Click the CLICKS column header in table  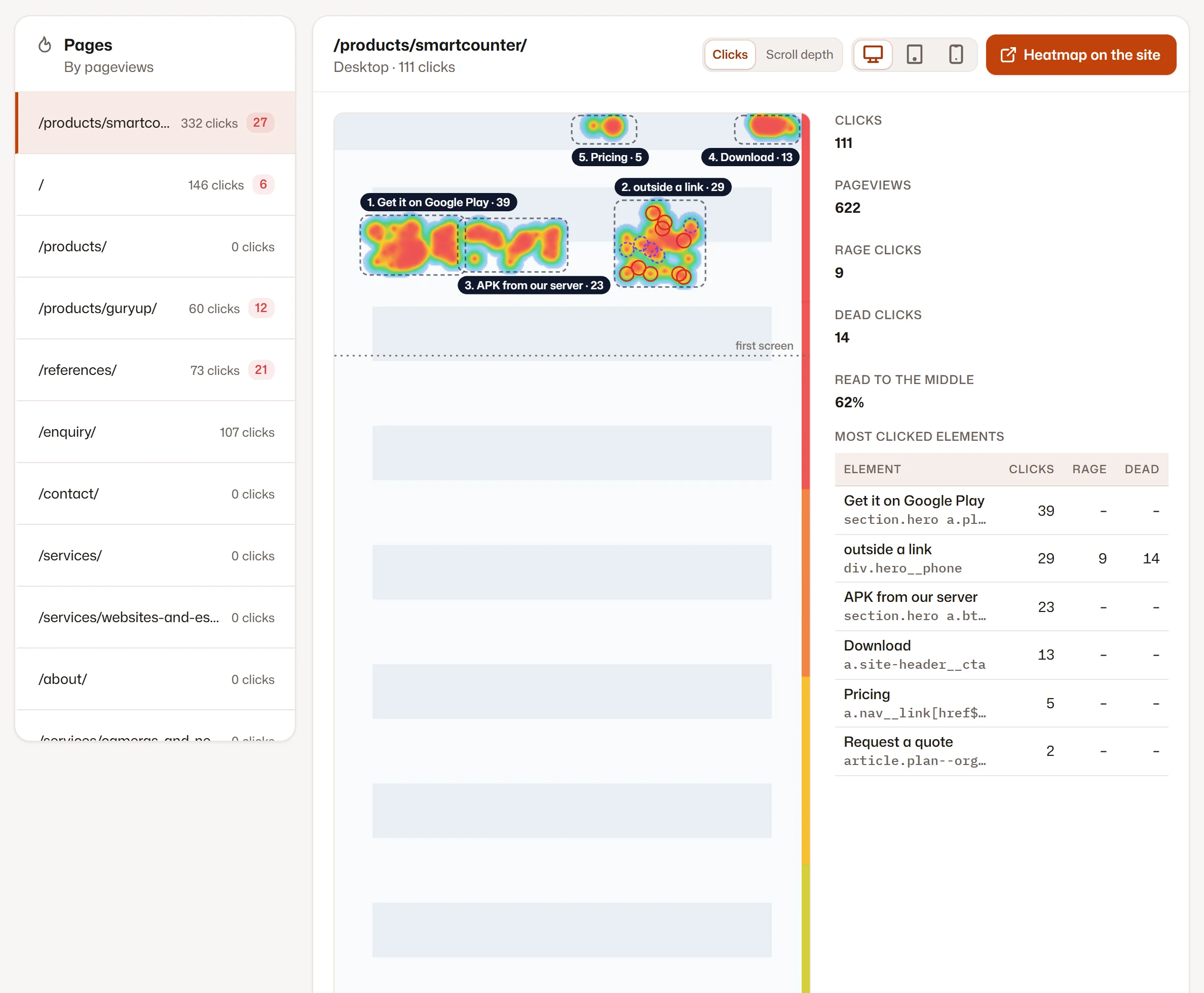click(x=1031, y=469)
